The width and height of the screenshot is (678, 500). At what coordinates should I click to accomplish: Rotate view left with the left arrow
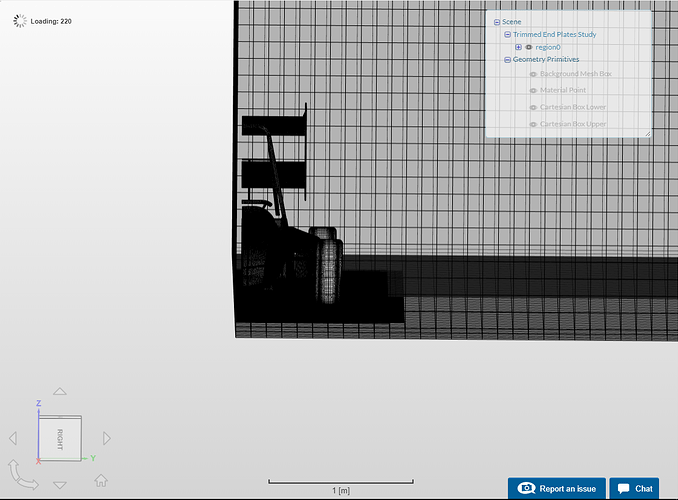click(13, 438)
